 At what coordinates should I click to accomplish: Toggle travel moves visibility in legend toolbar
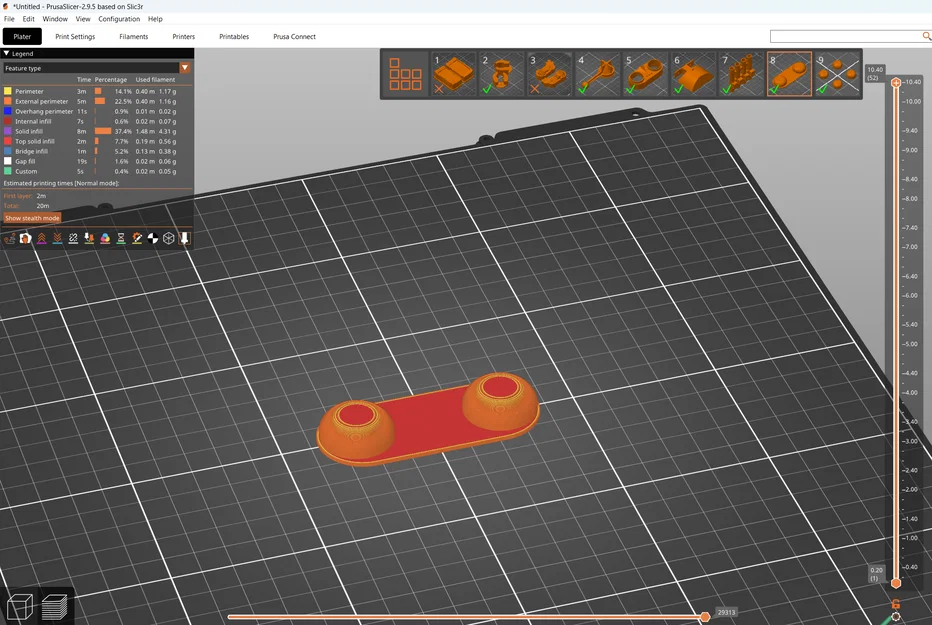tap(10, 238)
